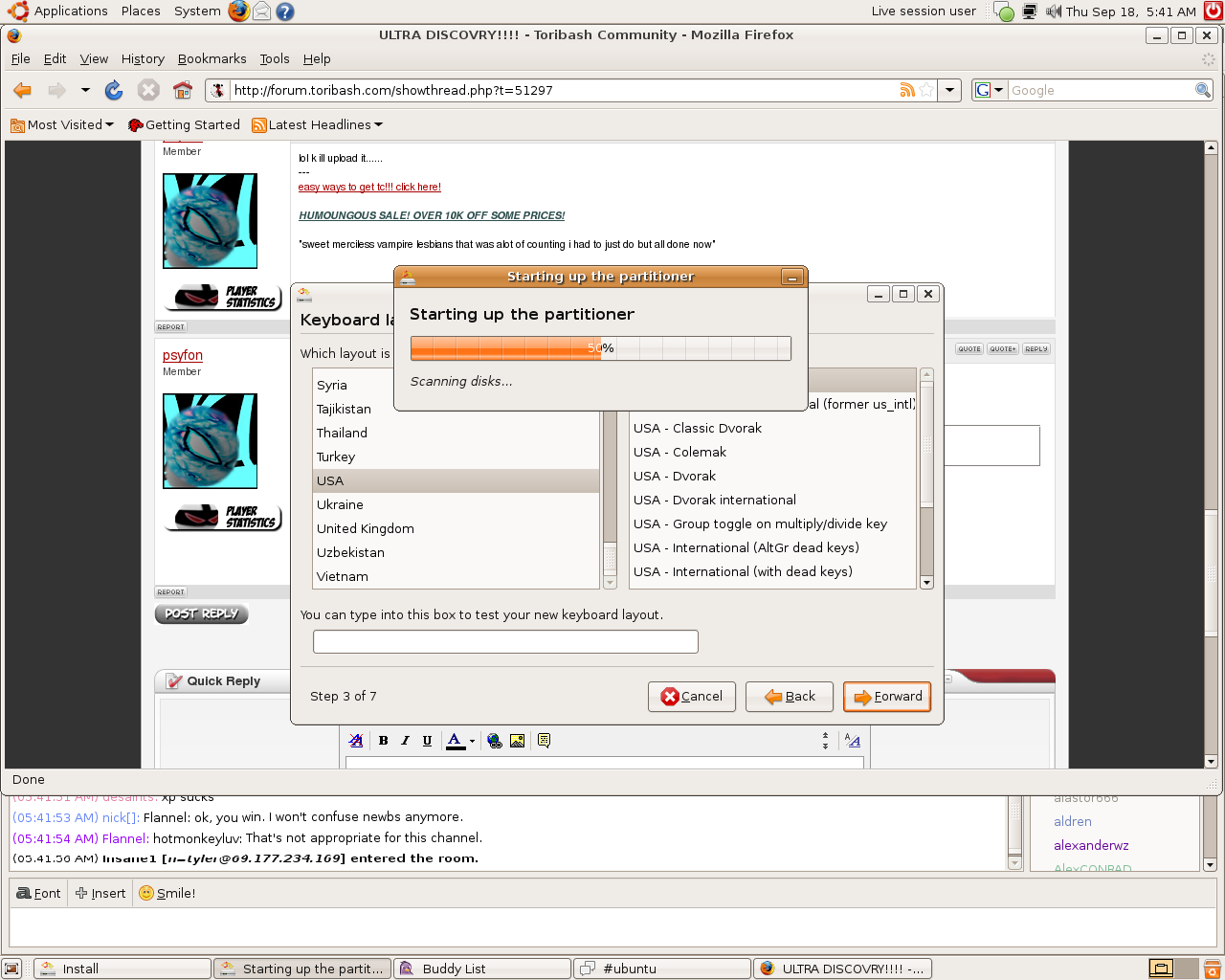Viewport: 1225px width, 980px height.
Task: Expand the Latest Headlines feed menu
Action: pos(318,124)
